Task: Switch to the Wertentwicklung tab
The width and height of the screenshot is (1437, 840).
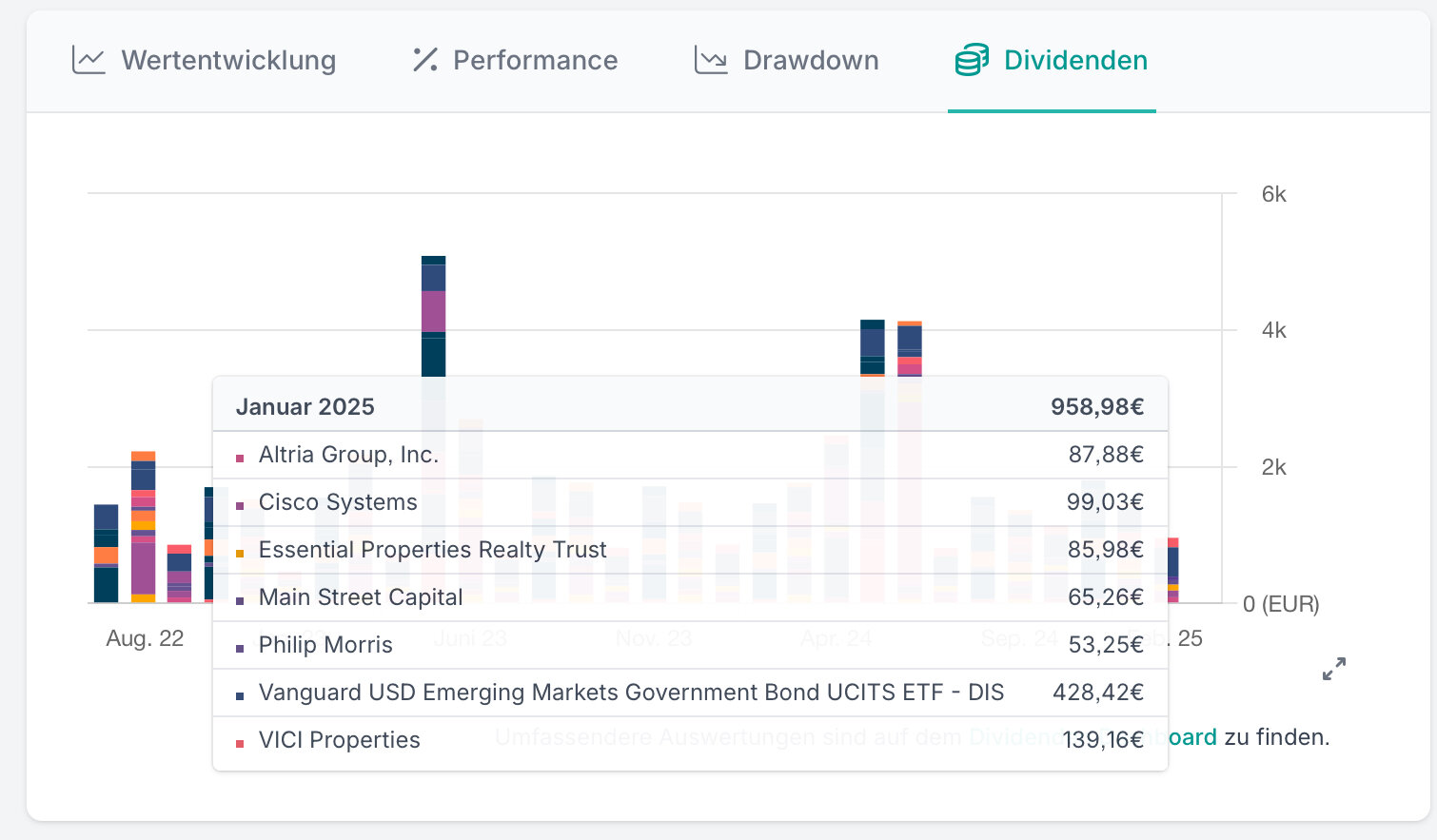Action: pos(228,60)
